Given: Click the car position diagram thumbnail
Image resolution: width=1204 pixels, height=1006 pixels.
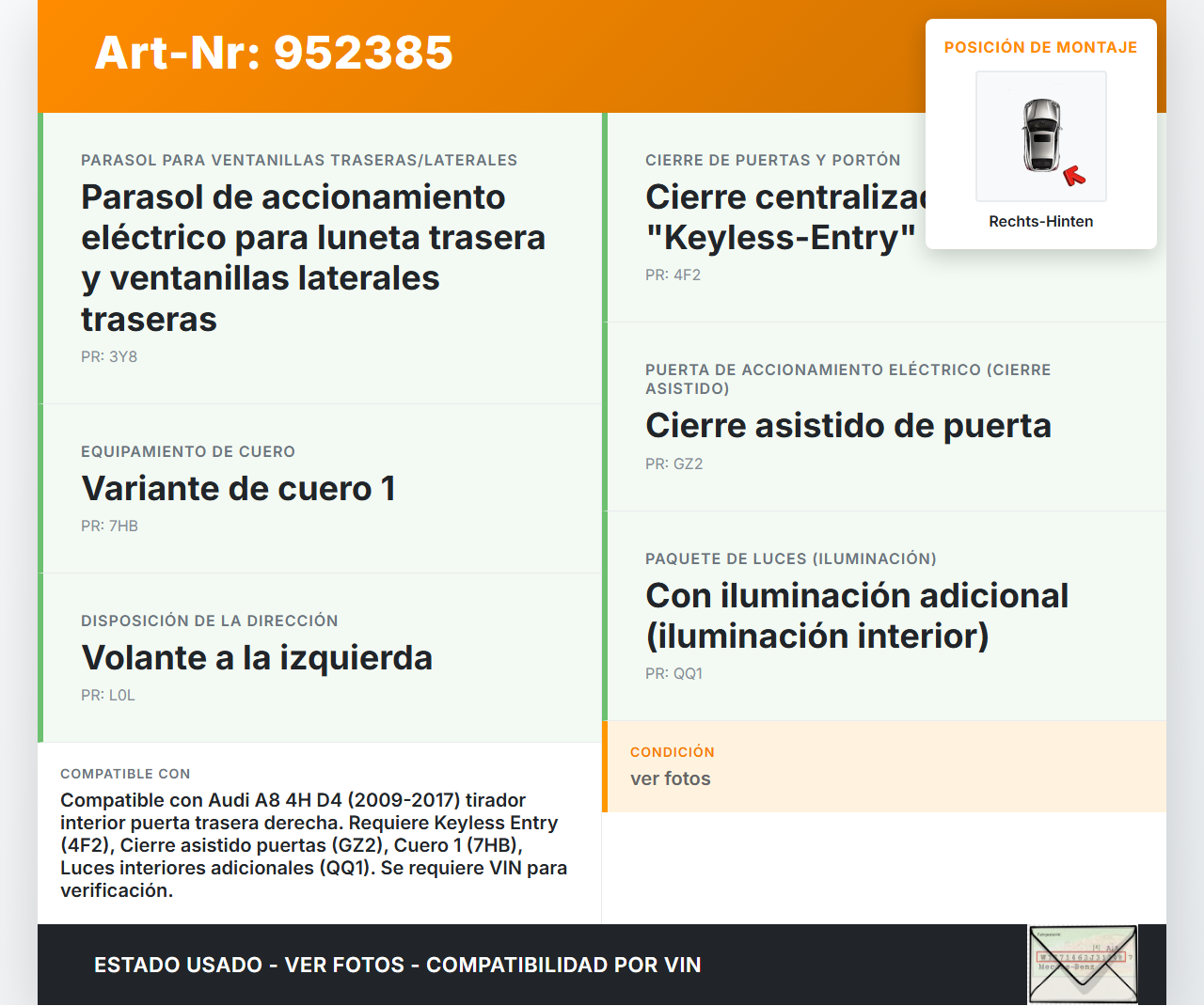Looking at the screenshot, I should point(1041,136).
